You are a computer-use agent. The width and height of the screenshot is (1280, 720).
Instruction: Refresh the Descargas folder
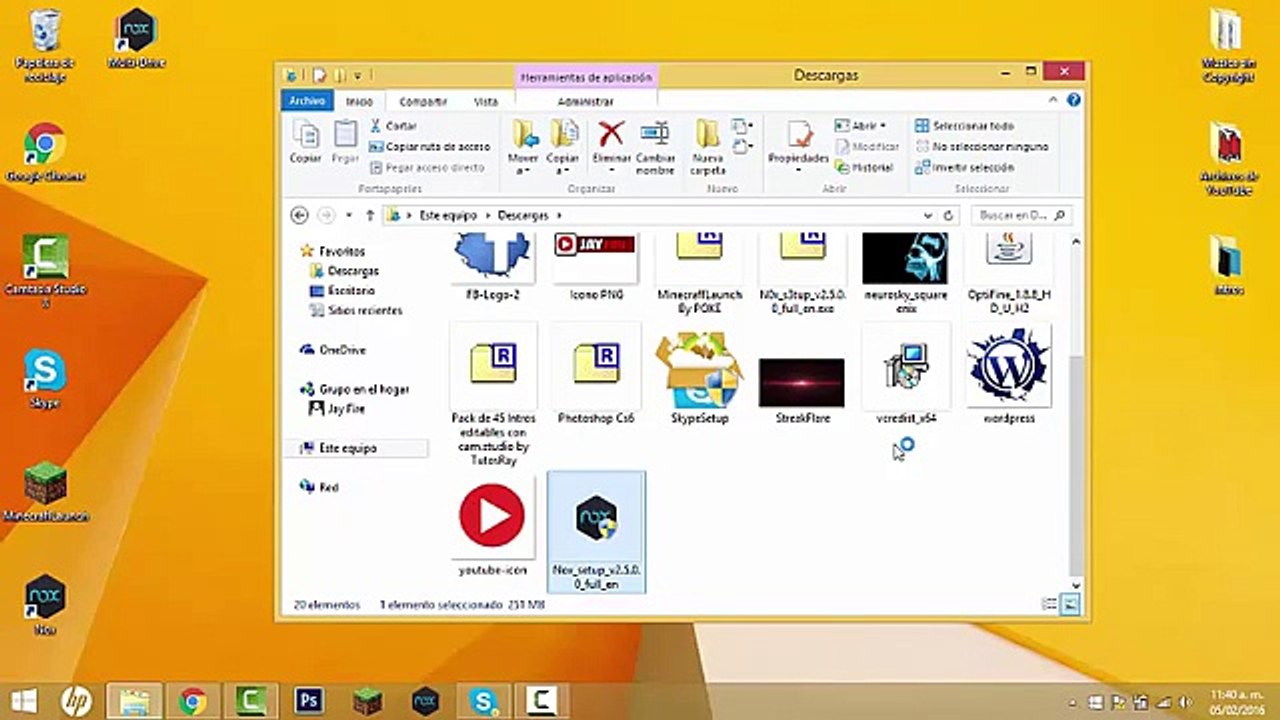click(949, 215)
